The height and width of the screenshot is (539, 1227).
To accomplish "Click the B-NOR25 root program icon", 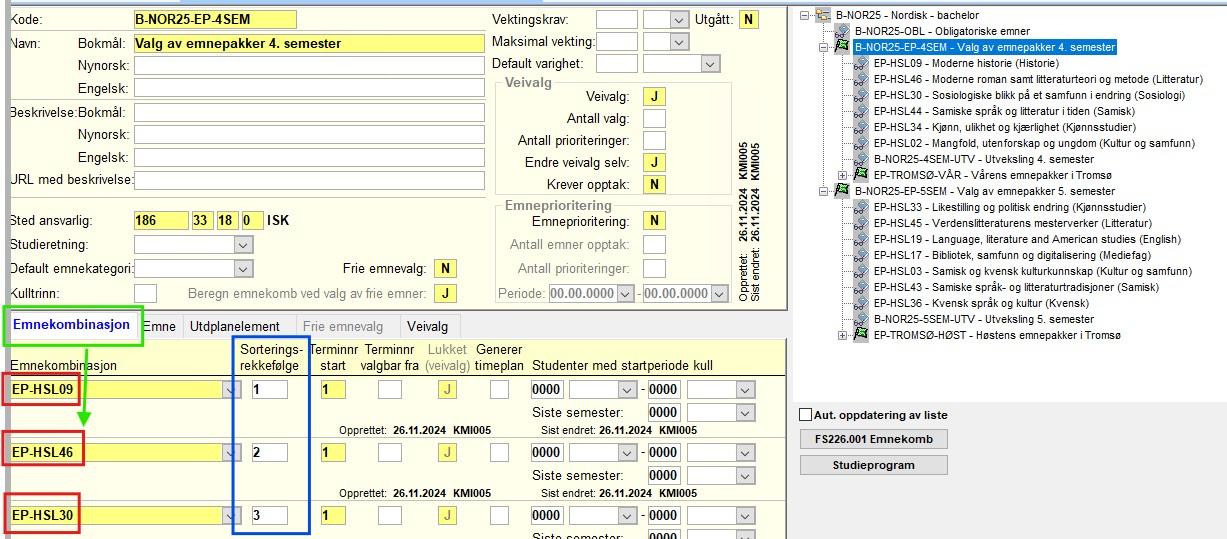I will (823, 15).
